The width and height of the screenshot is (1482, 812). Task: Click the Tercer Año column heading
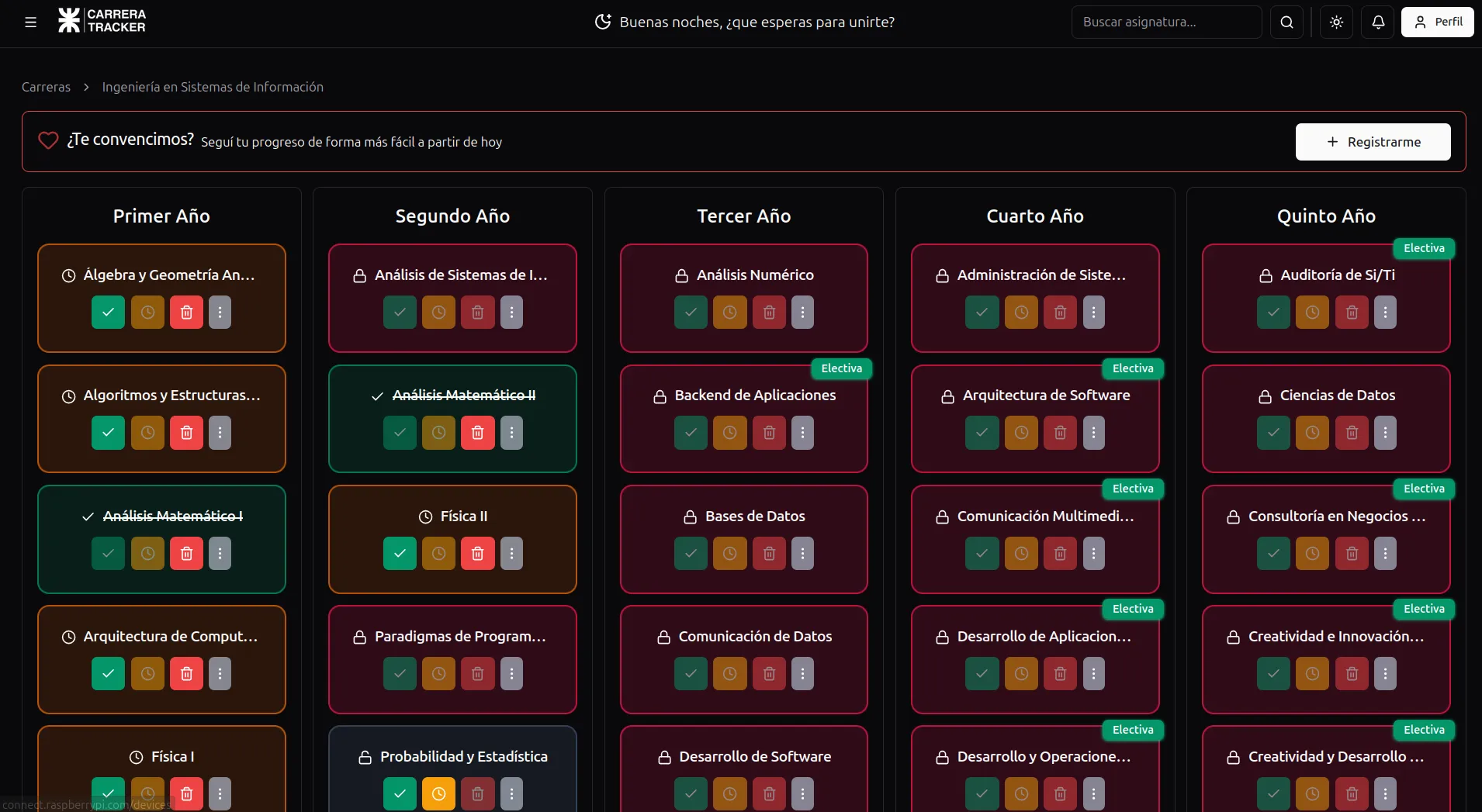(743, 216)
